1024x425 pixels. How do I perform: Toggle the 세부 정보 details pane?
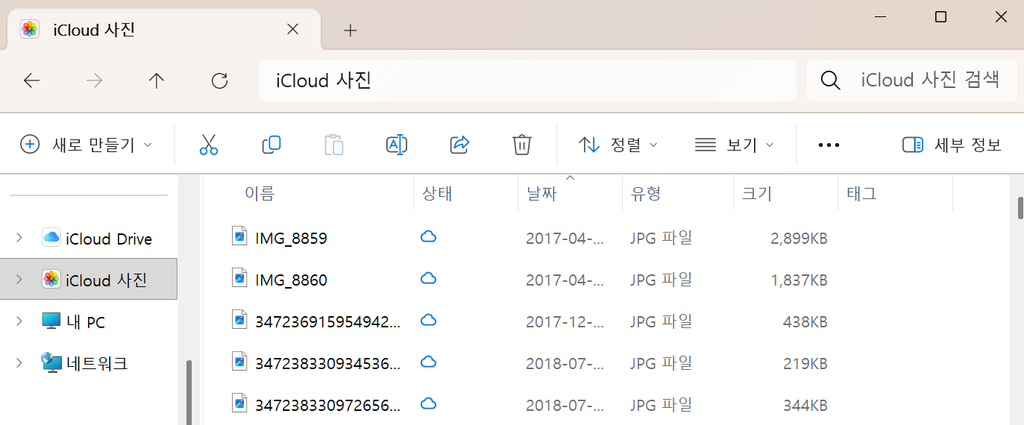click(952, 144)
